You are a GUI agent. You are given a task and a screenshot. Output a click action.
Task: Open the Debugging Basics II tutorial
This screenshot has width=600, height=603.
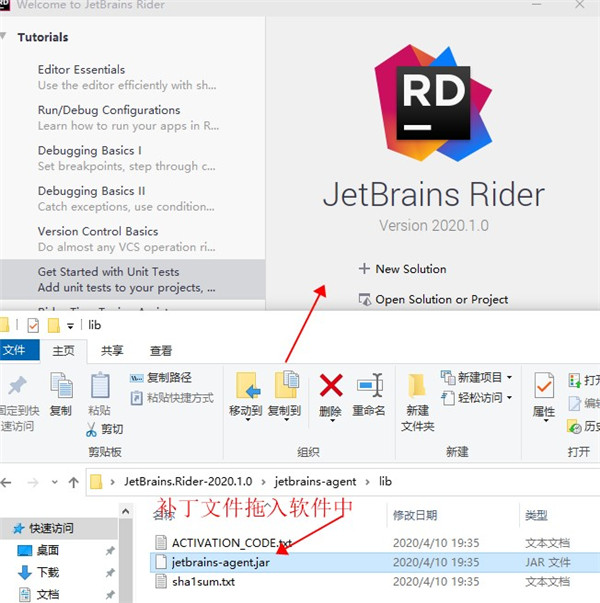(126, 198)
